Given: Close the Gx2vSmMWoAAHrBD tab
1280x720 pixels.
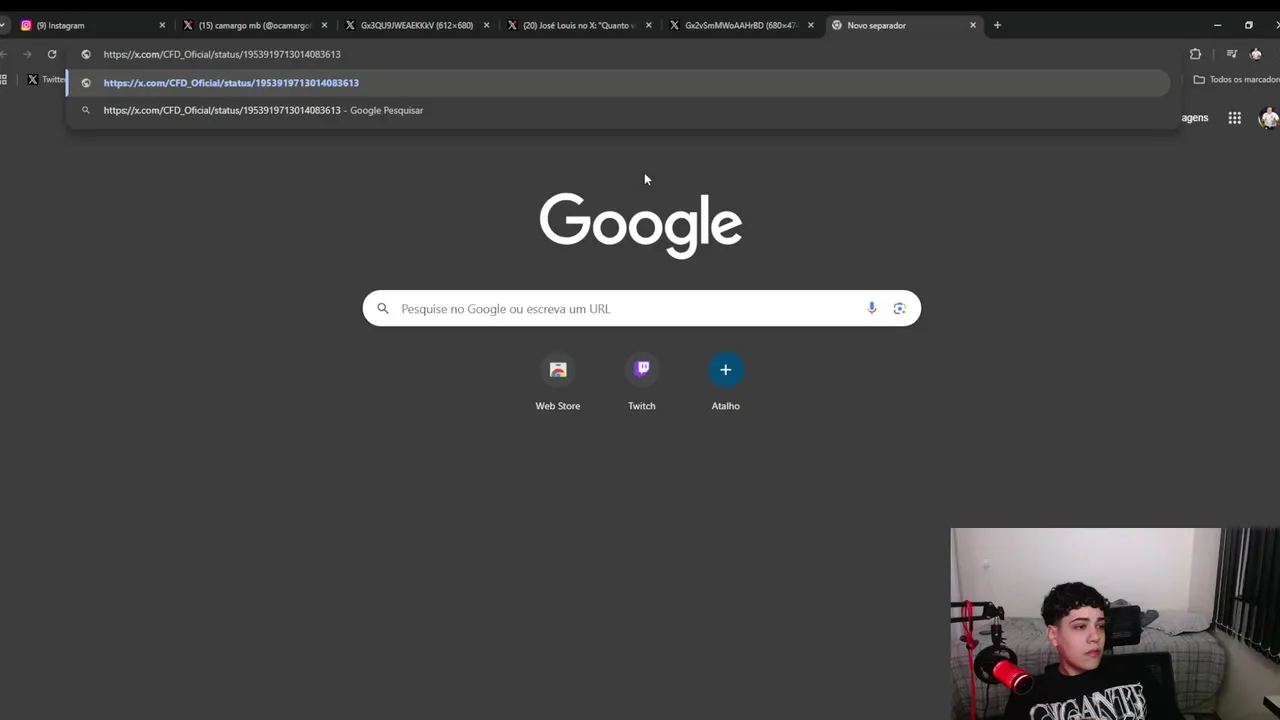Looking at the screenshot, I should coord(810,25).
